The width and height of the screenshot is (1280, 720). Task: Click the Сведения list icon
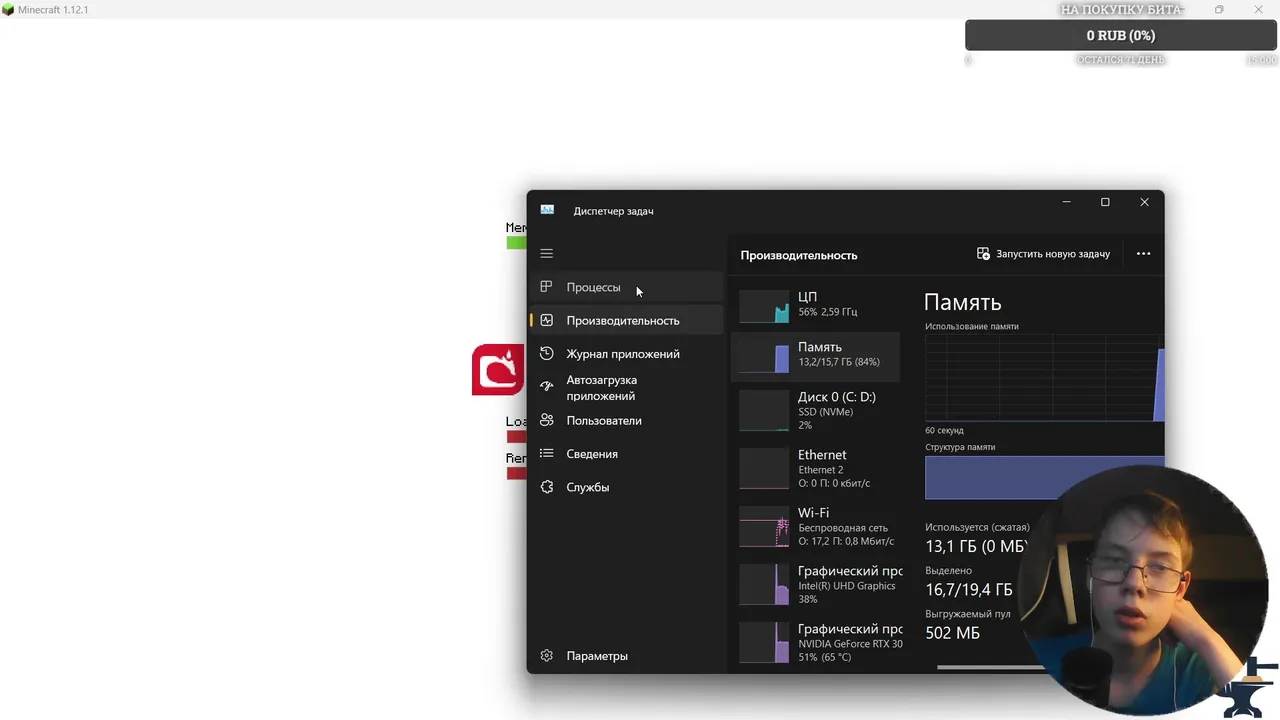pos(546,454)
